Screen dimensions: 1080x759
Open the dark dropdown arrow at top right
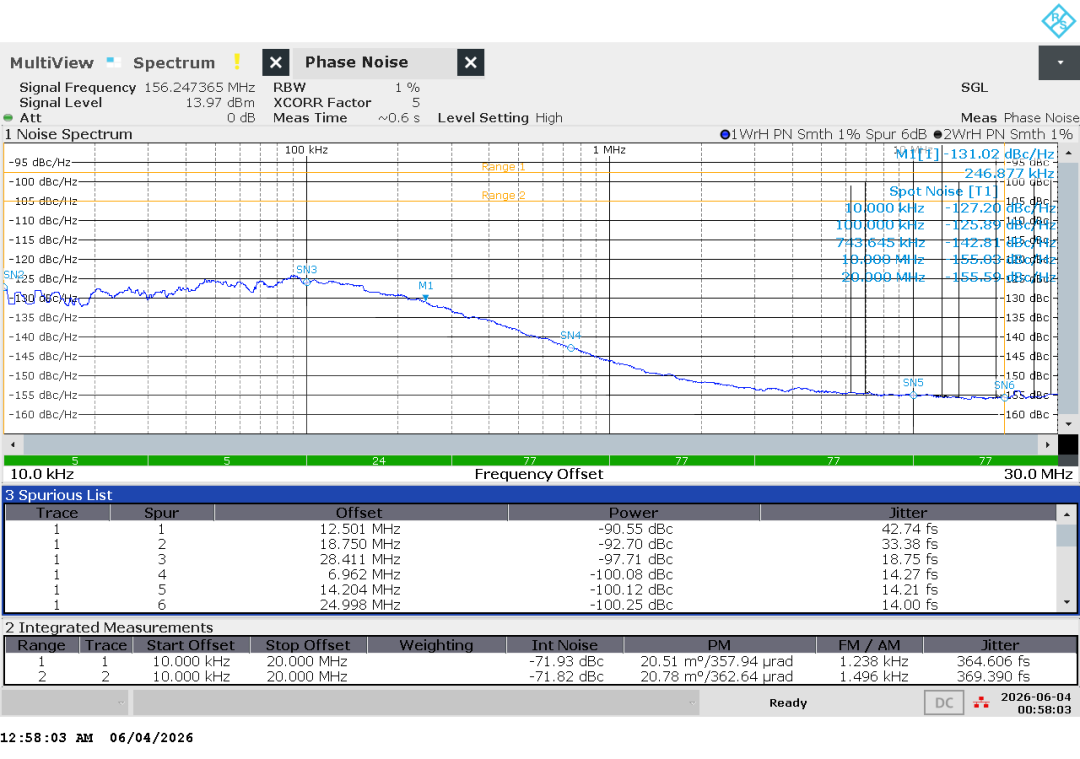tap(1059, 63)
